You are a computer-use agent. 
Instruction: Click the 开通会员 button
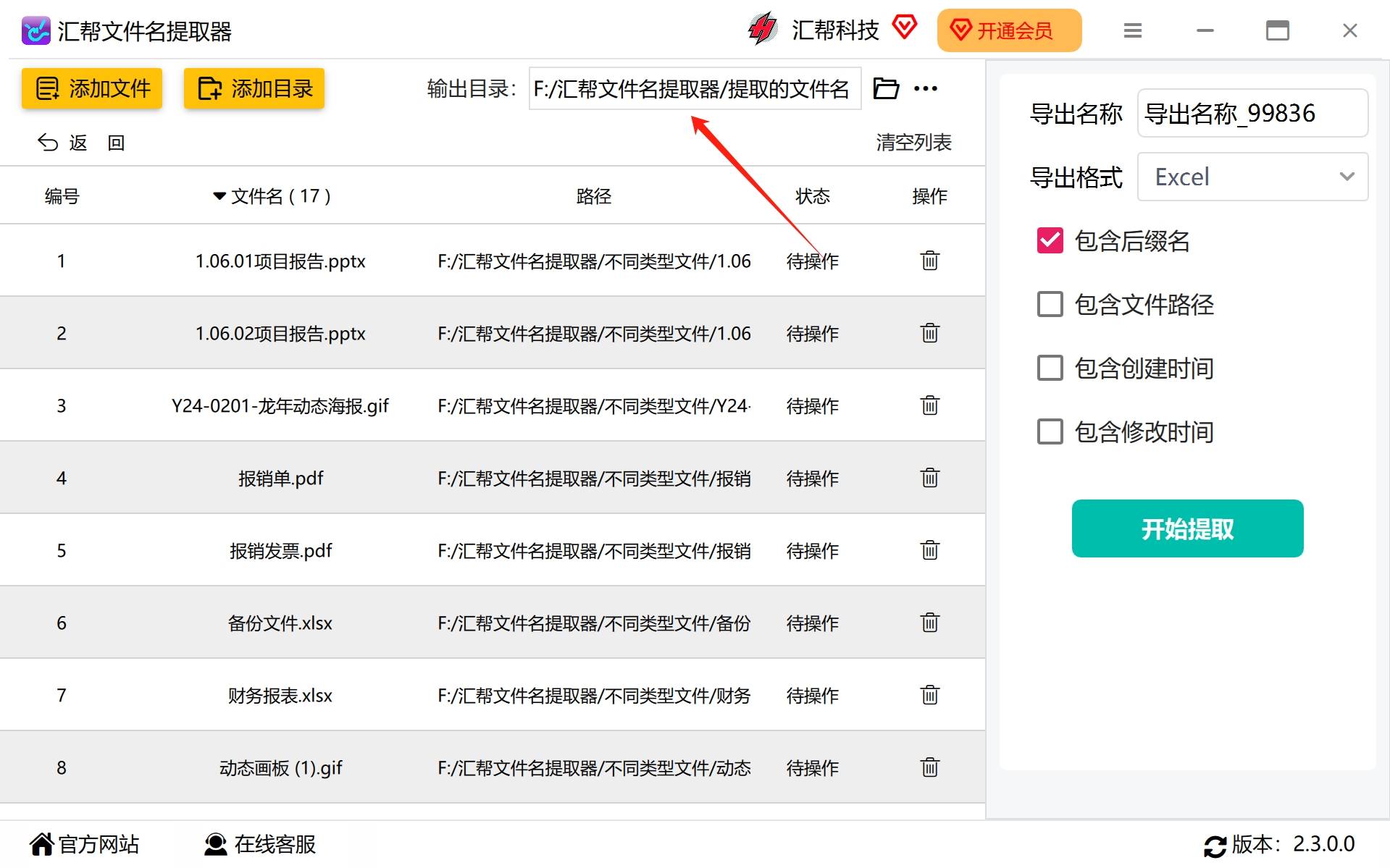click(x=1009, y=30)
